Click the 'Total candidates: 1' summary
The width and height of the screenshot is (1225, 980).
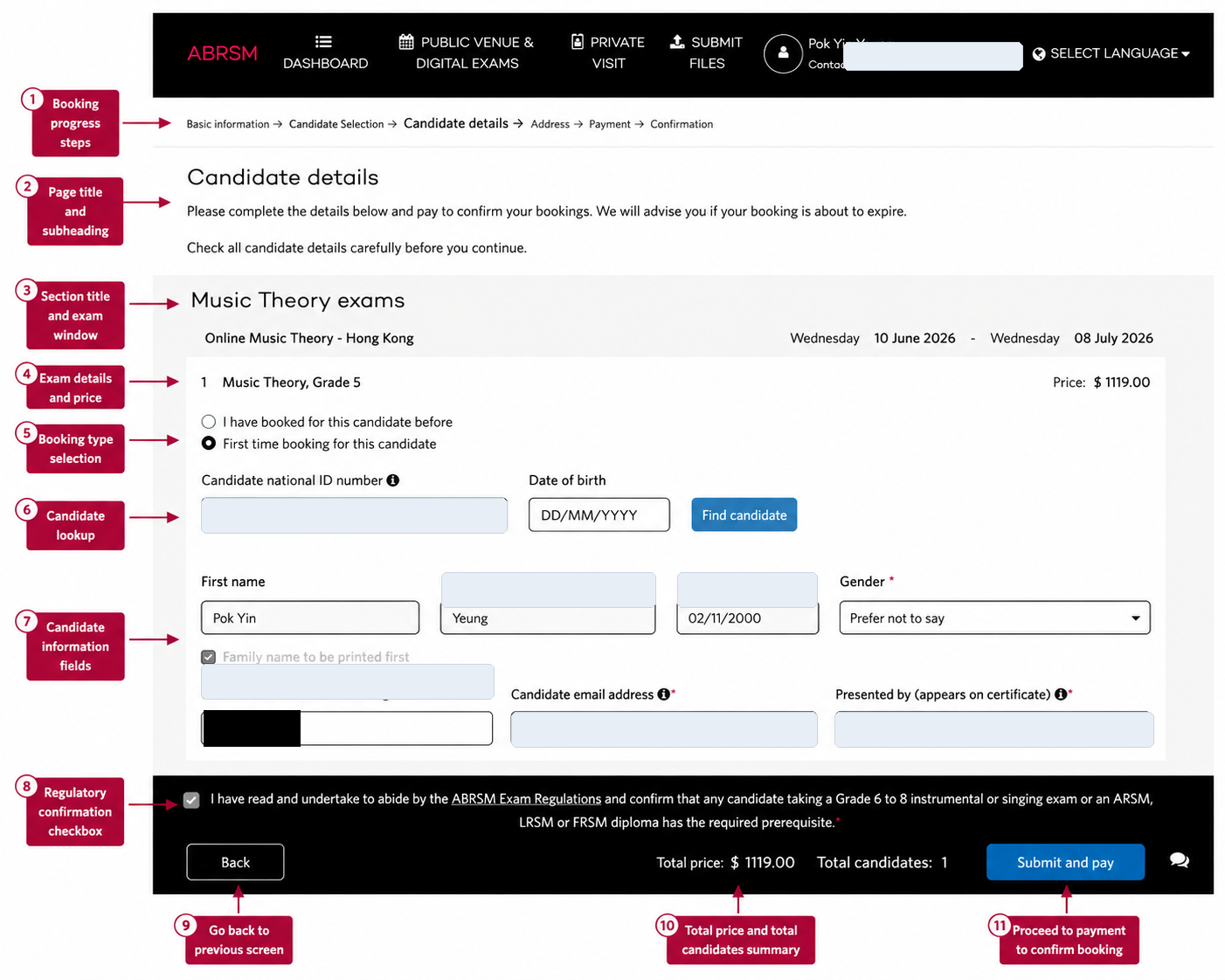coord(882,862)
